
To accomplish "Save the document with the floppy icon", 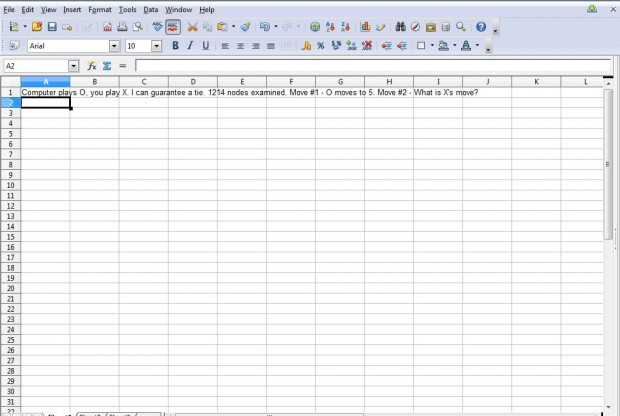I will 52,27.
